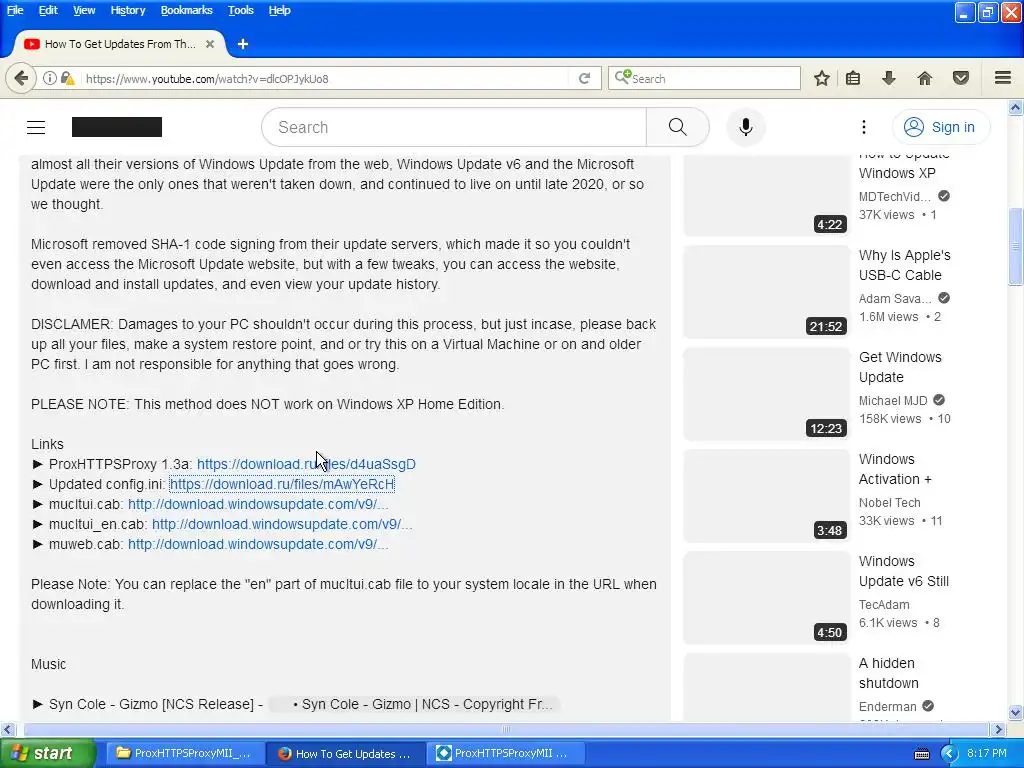Open the Tools menu
The width and height of the screenshot is (1024, 768).
coord(240,10)
